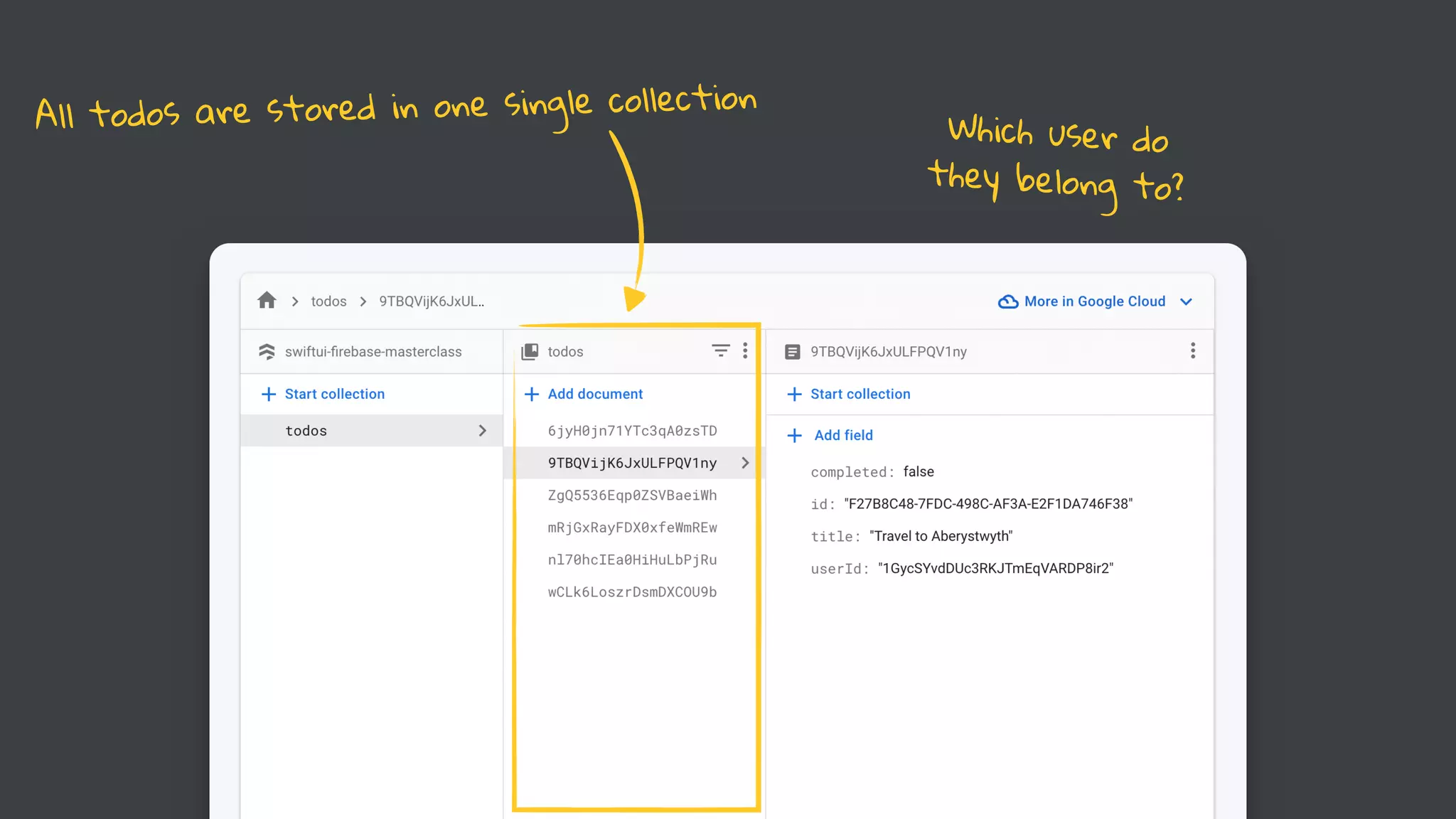Click the todos breadcrumb link
This screenshot has width=1456, height=819.
coord(328,301)
